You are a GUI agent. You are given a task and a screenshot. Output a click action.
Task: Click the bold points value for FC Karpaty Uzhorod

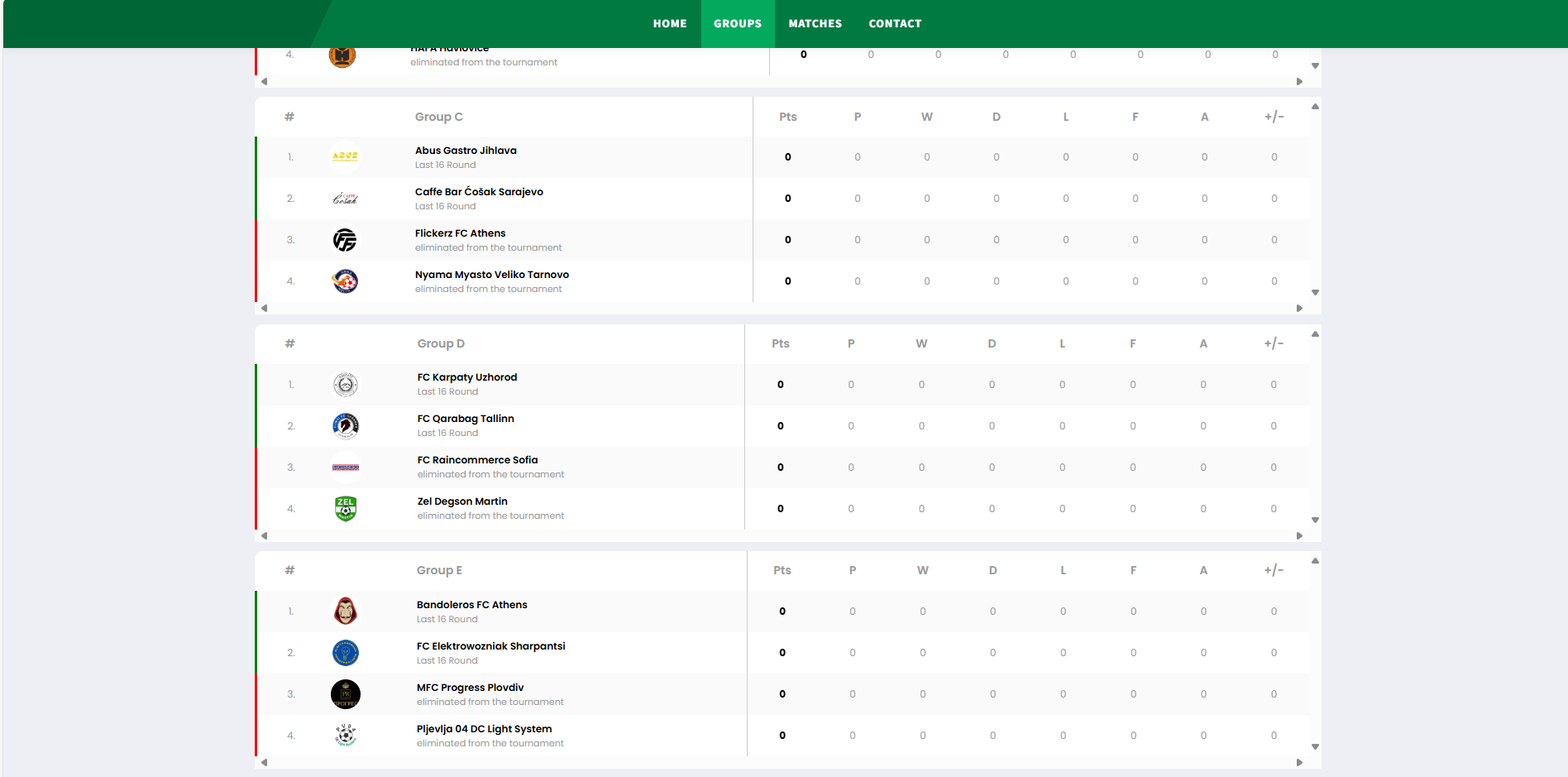pos(780,385)
